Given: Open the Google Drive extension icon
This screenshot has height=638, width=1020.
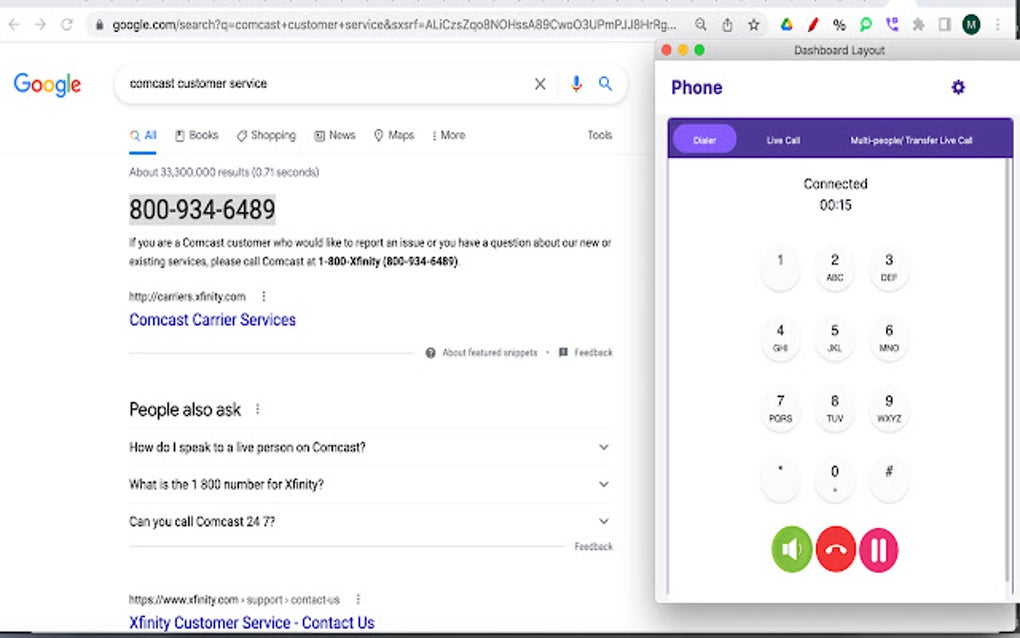Looking at the screenshot, I should pyautogui.click(x=786, y=23).
